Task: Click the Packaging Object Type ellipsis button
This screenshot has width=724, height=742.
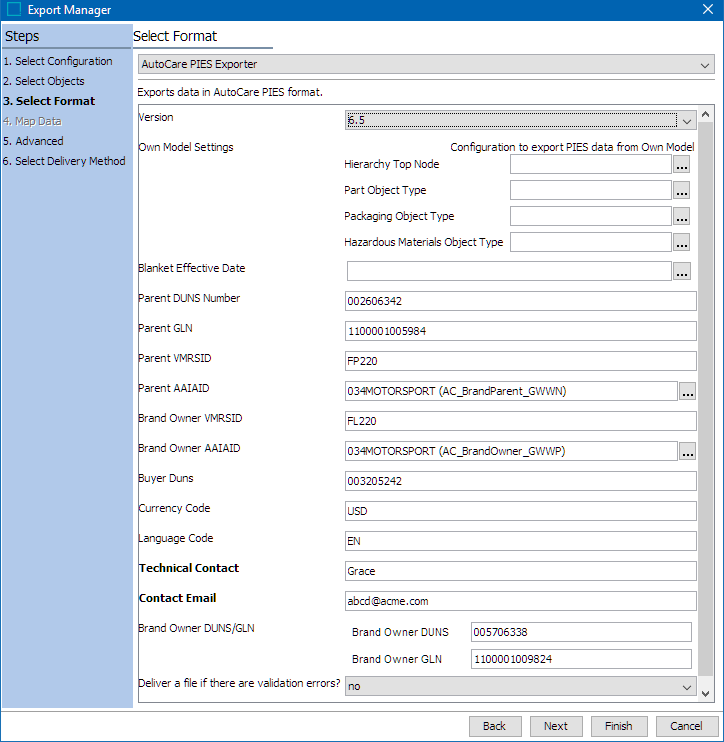Action: [x=682, y=217]
